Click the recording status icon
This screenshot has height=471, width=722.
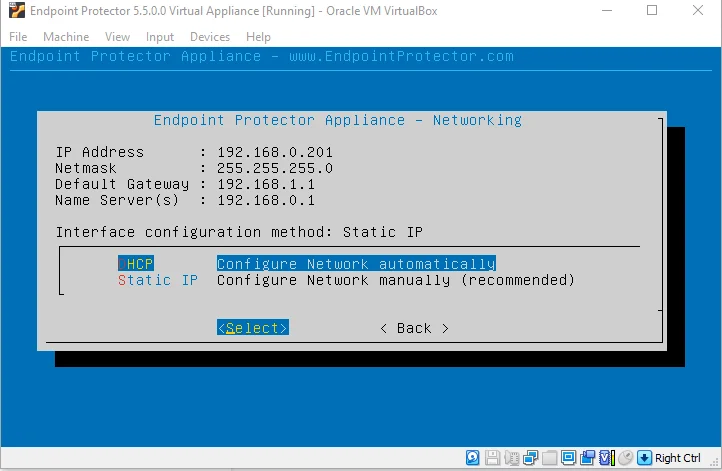pos(588,458)
